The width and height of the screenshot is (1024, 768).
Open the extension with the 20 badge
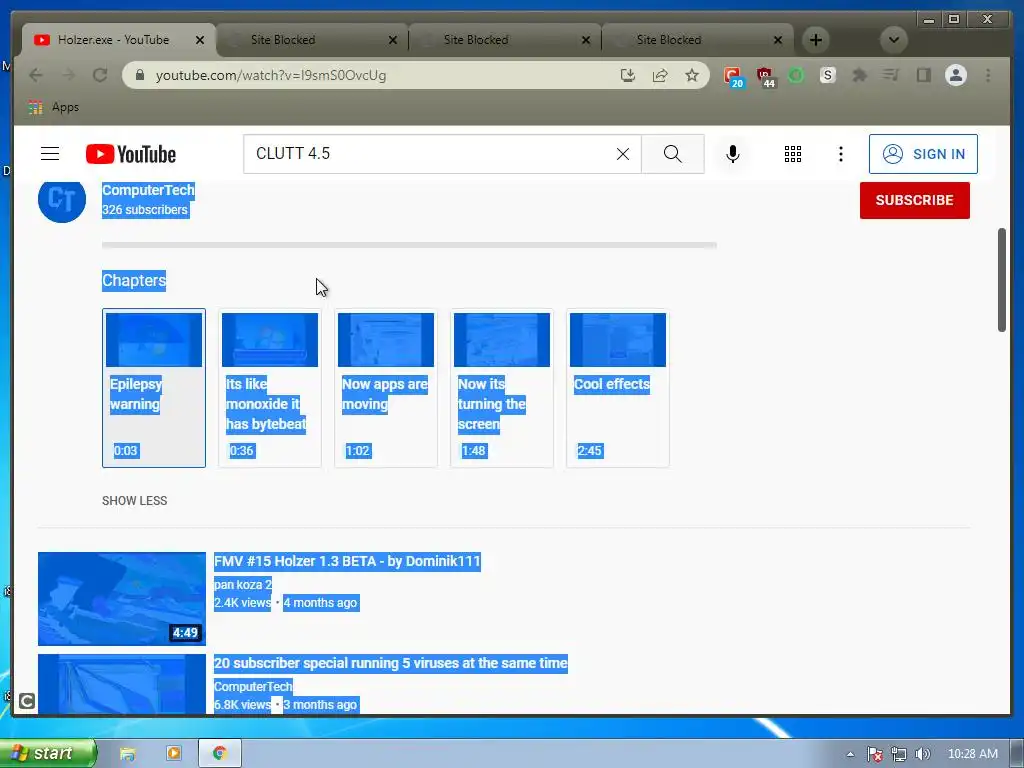(733, 76)
